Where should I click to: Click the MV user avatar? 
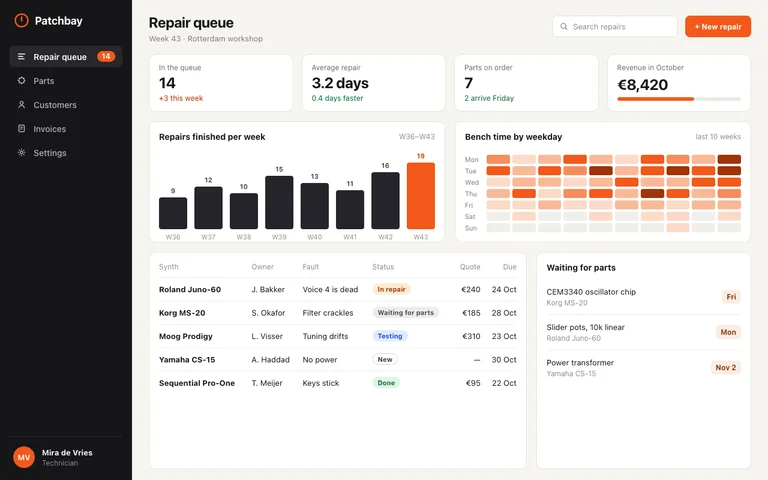tap(24, 457)
